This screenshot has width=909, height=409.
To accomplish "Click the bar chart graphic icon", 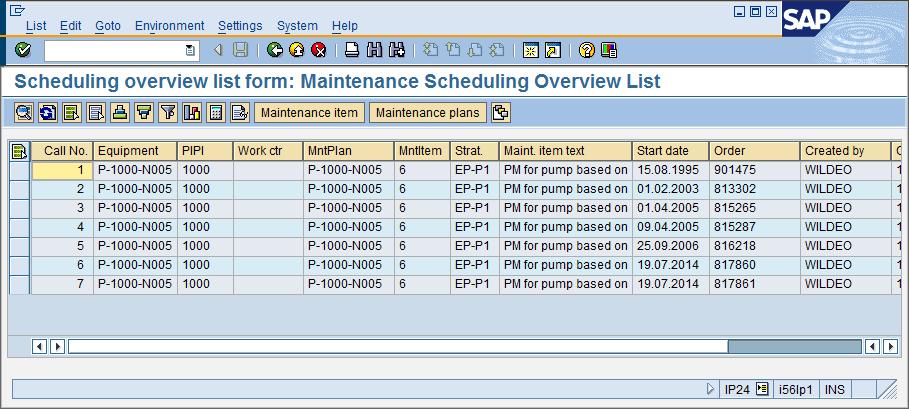I will [x=192, y=112].
